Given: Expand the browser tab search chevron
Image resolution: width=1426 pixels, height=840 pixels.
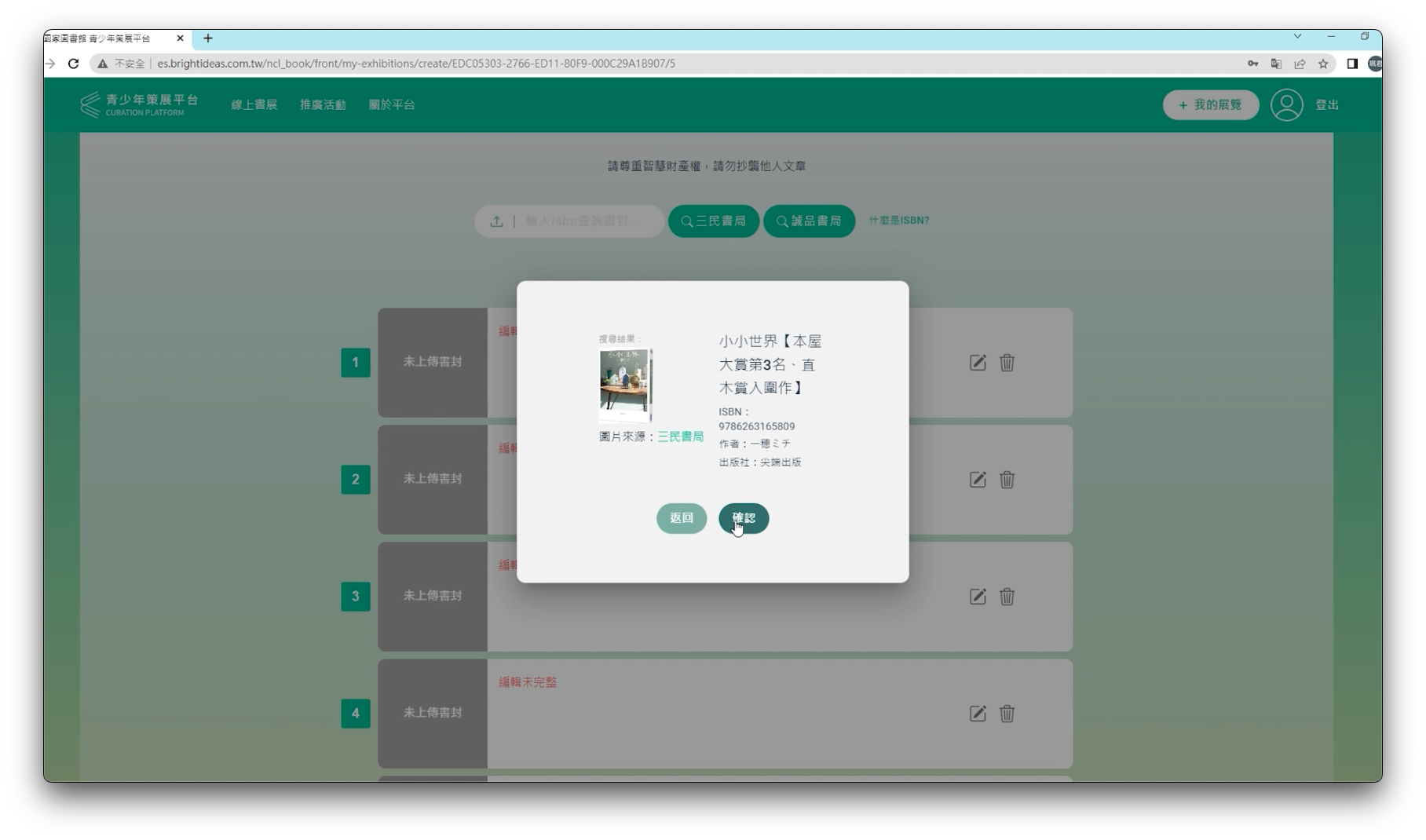Looking at the screenshot, I should point(1297,36).
